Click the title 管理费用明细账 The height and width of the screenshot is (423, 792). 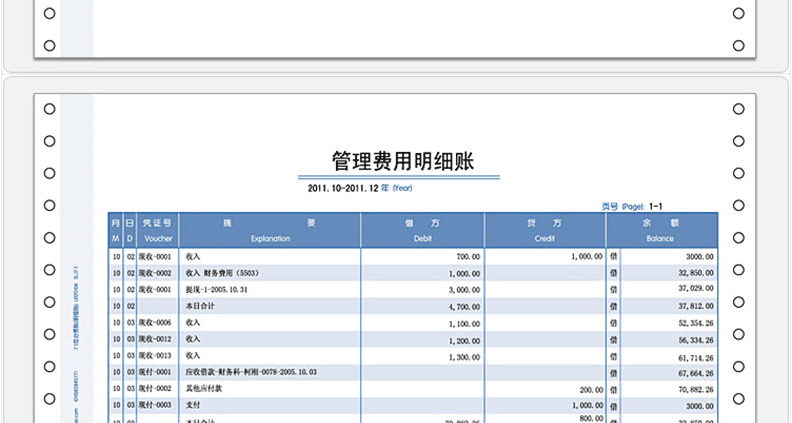coord(403,161)
